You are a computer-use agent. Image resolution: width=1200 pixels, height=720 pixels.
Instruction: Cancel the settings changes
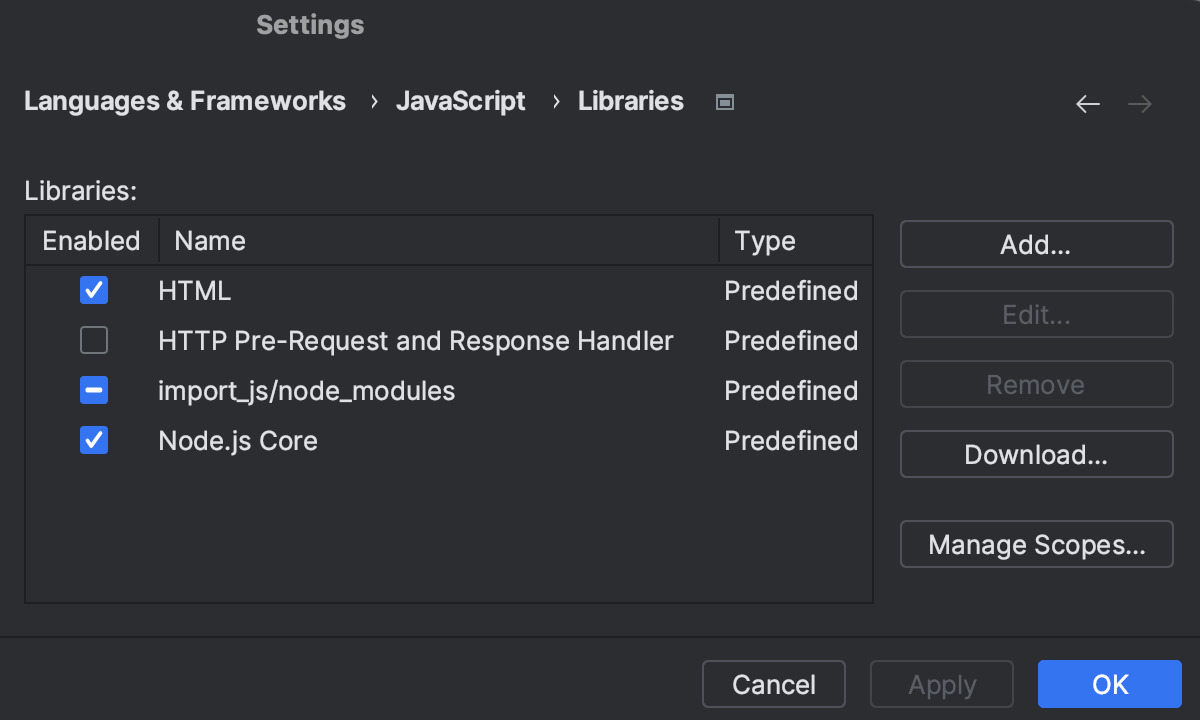click(x=773, y=684)
